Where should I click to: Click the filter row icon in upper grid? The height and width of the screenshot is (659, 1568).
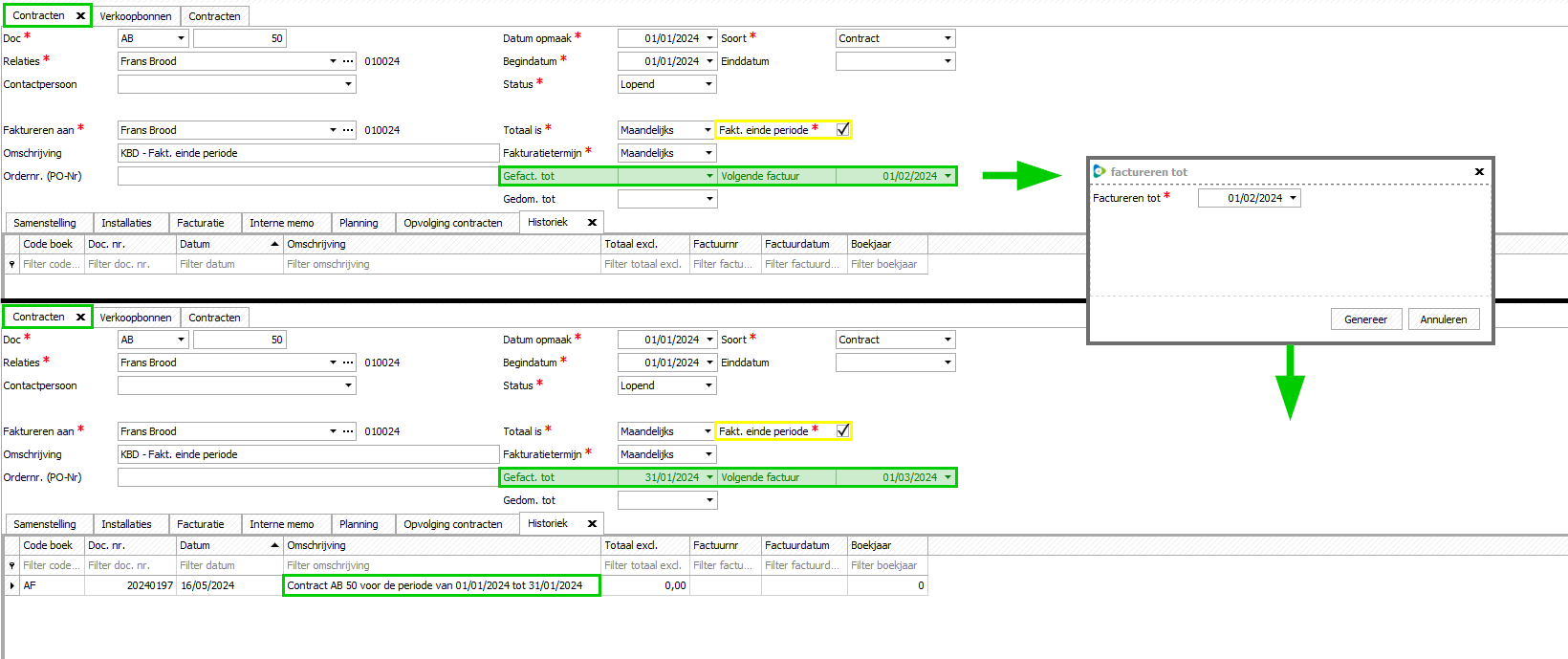point(11,265)
